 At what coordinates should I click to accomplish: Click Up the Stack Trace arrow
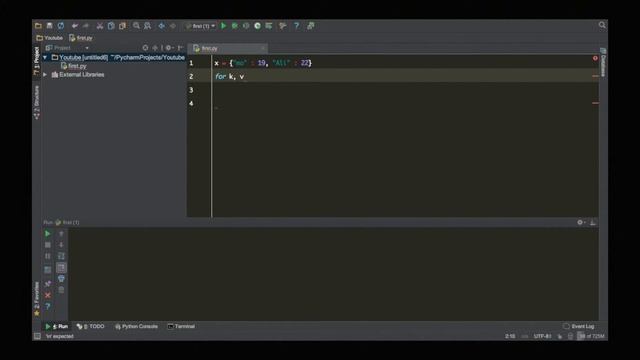coord(61,234)
